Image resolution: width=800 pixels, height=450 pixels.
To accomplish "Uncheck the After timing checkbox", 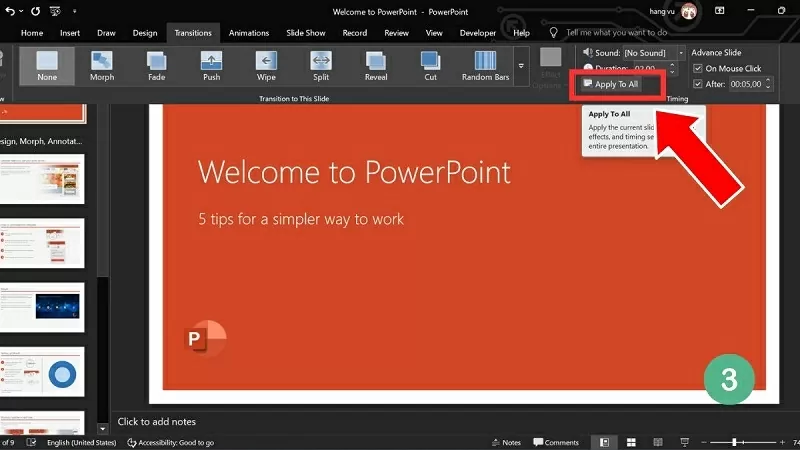I will [698, 85].
